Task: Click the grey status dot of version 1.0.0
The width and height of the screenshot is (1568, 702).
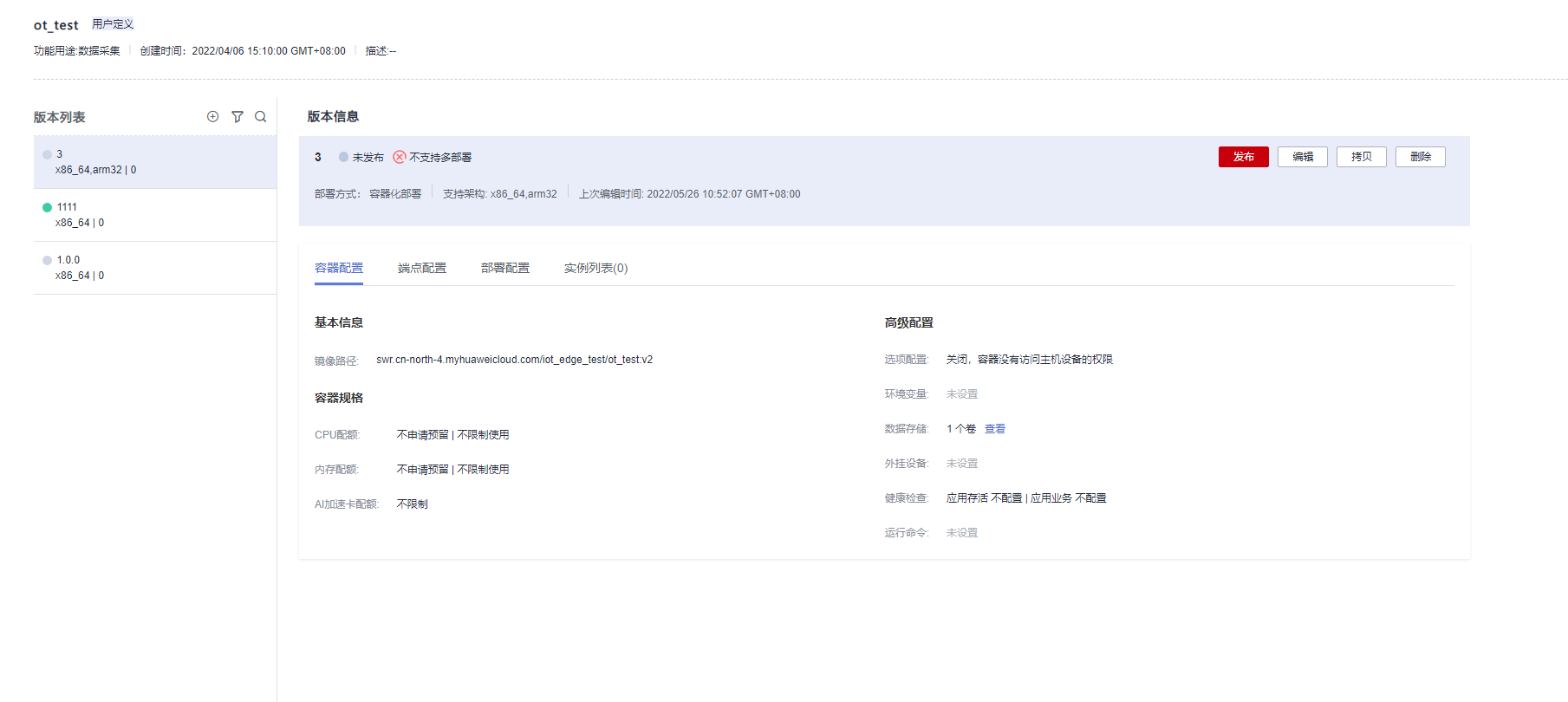Action: tap(48, 260)
